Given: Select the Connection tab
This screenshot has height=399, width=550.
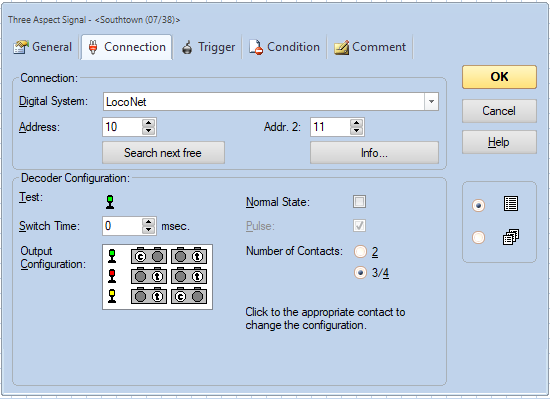Looking at the screenshot, I should click(x=127, y=47).
